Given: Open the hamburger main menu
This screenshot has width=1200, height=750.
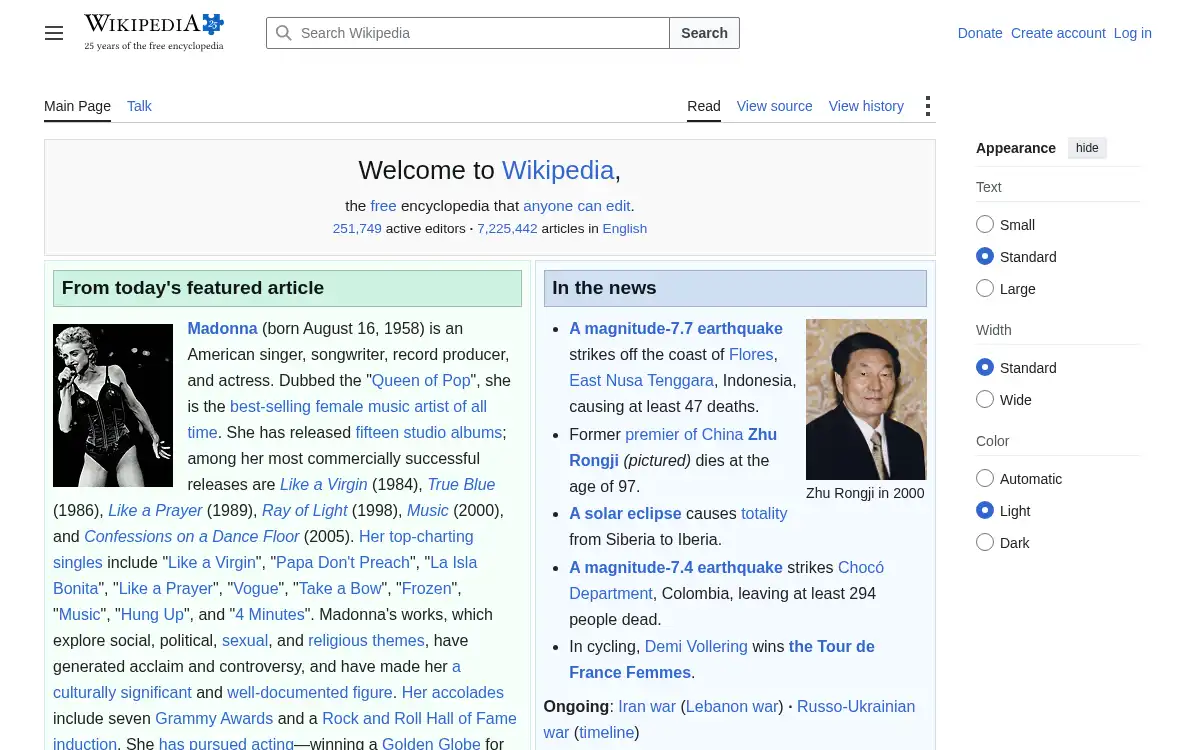Looking at the screenshot, I should point(54,33).
